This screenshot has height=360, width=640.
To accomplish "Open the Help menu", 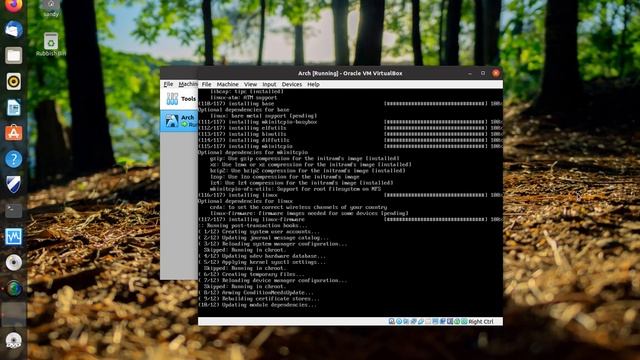I will tap(313, 84).
